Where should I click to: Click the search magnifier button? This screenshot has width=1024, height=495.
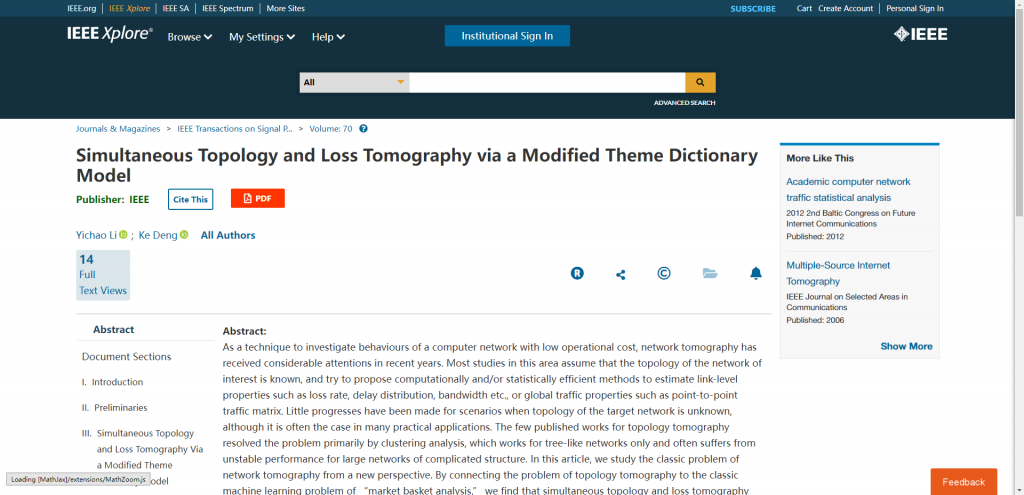click(700, 82)
